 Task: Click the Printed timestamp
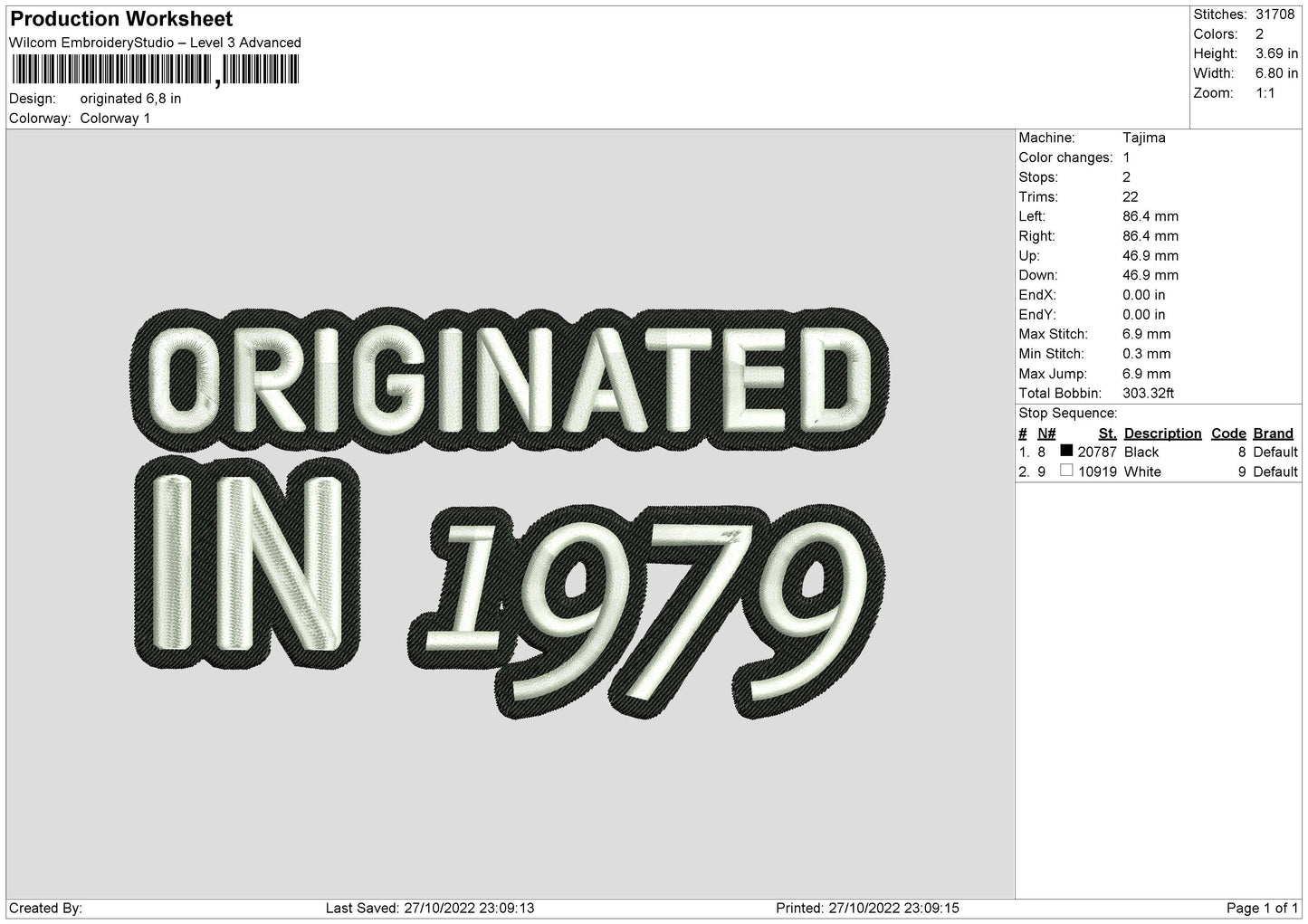pos(867,909)
